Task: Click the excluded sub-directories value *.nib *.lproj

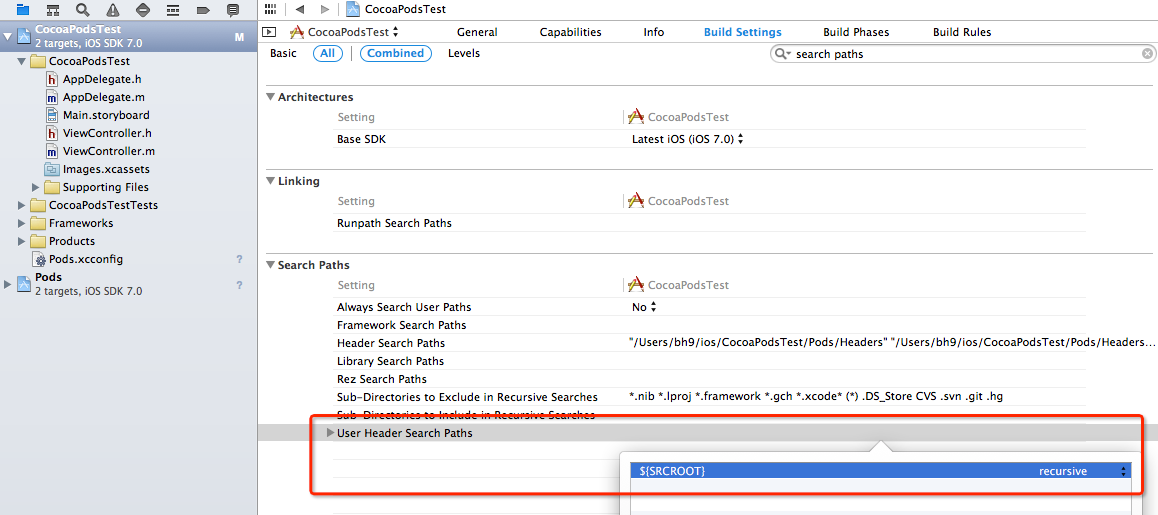Action: (815, 397)
